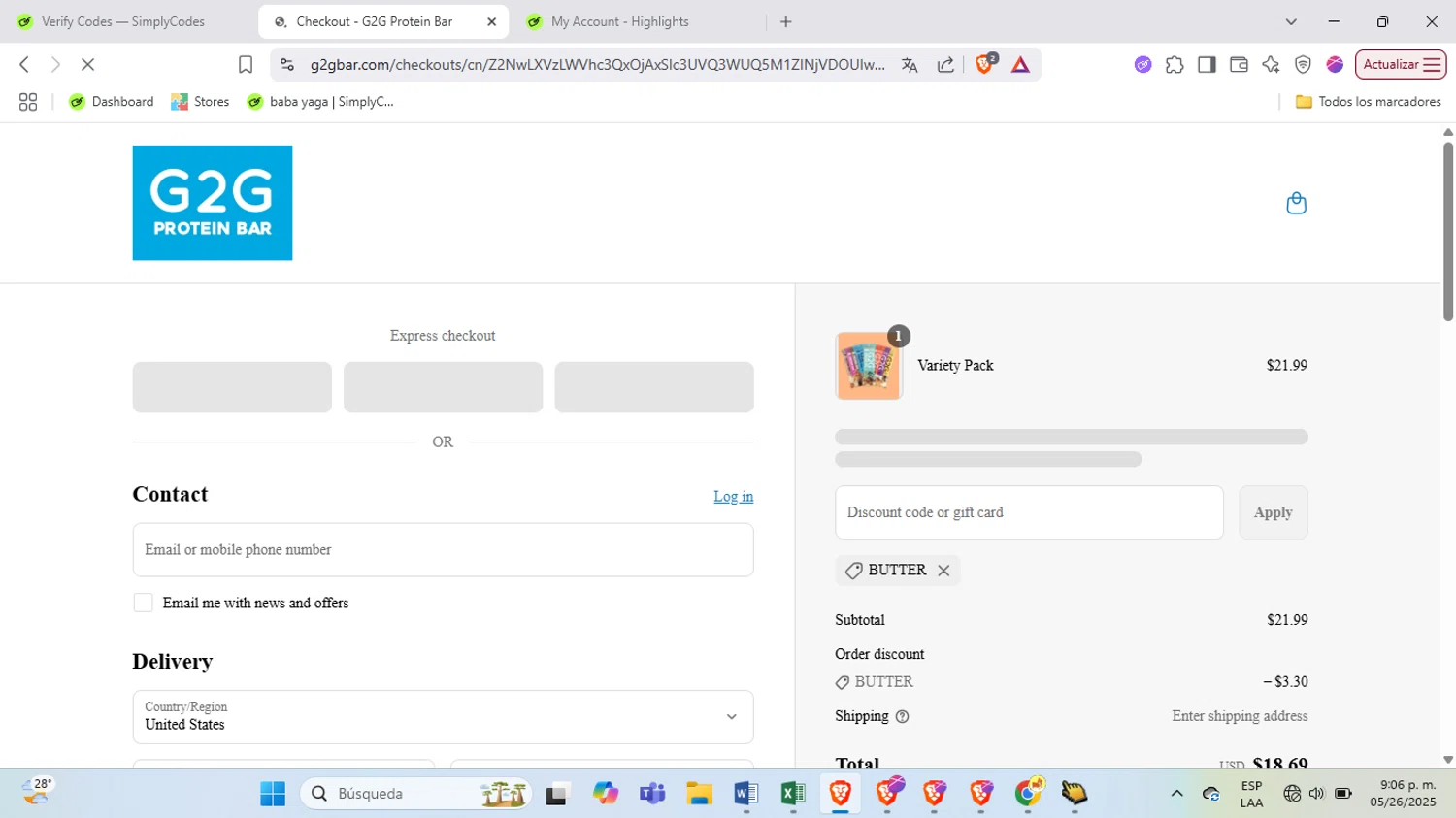This screenshot has height=818, width=1456.
Task: Remove the BUTTER discount code tag
Action: [x=943, y=571]
